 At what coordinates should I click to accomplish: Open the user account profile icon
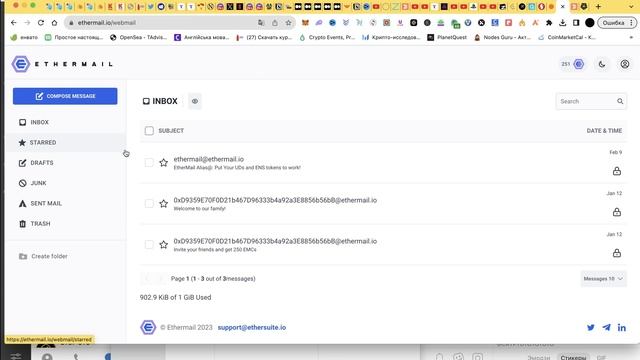pos(624,64)
